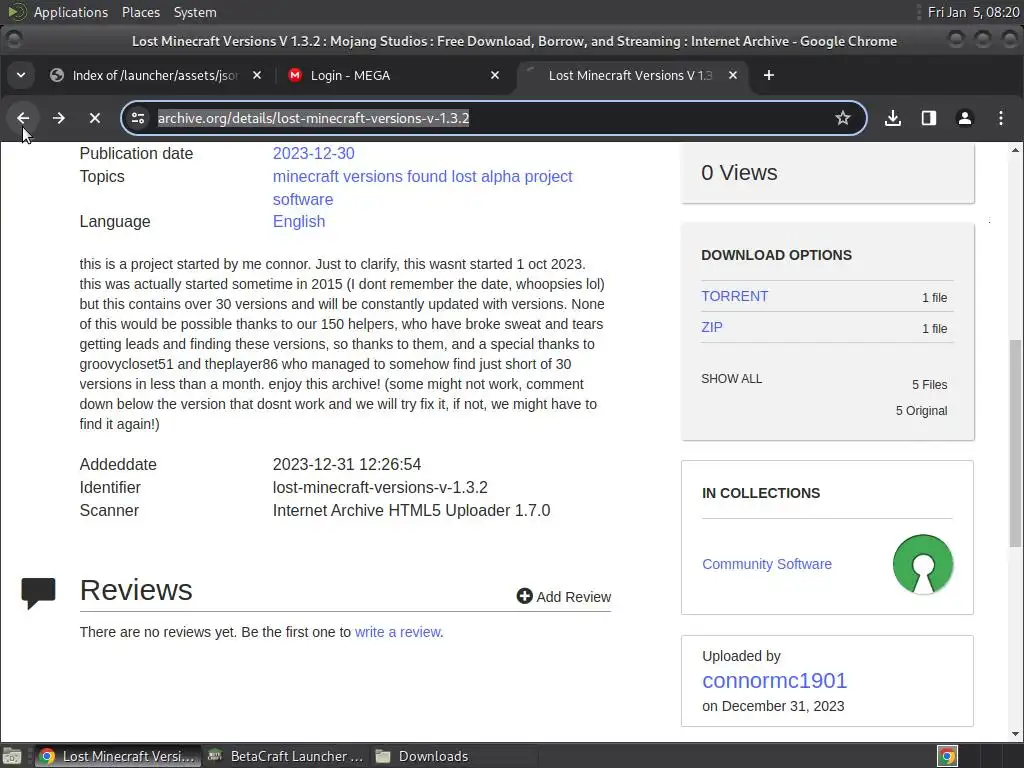The image size is (1024, 768).
Task: Open Chrome three-dot menu
Action: click(x=1000, y=118)
